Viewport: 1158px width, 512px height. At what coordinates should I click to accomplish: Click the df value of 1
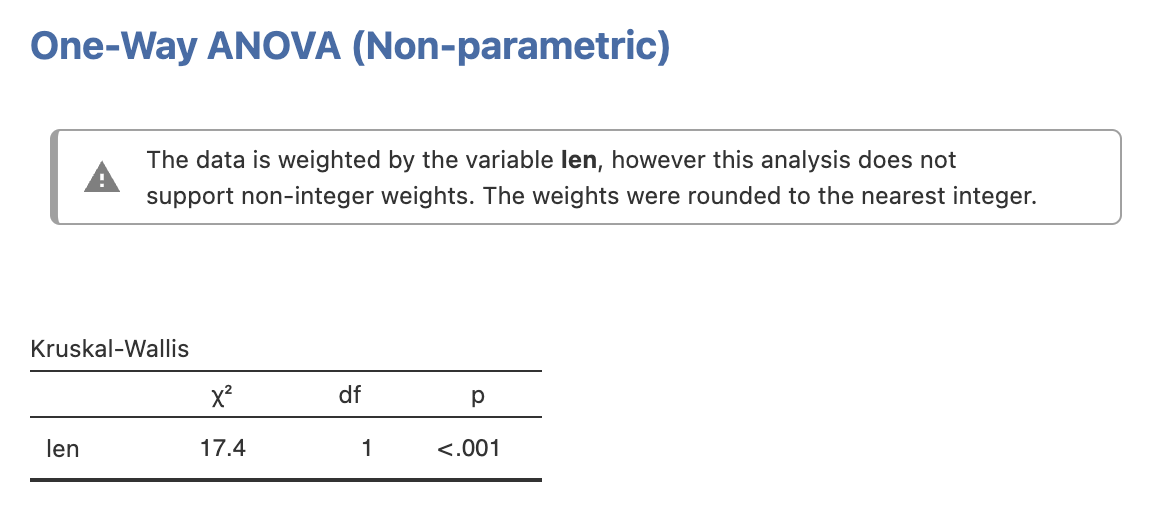coord(367,448)
